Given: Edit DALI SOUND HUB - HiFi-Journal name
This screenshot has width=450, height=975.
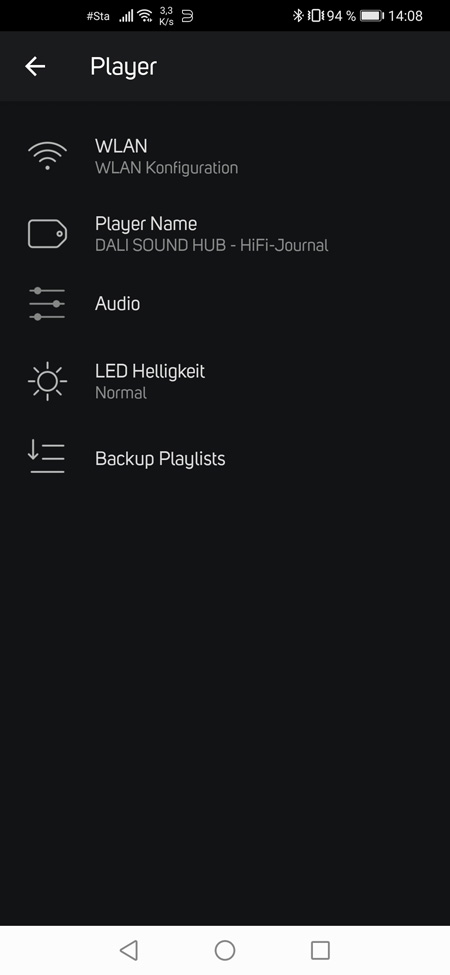Looking at the screenshot, I should [x=212, y=246].
